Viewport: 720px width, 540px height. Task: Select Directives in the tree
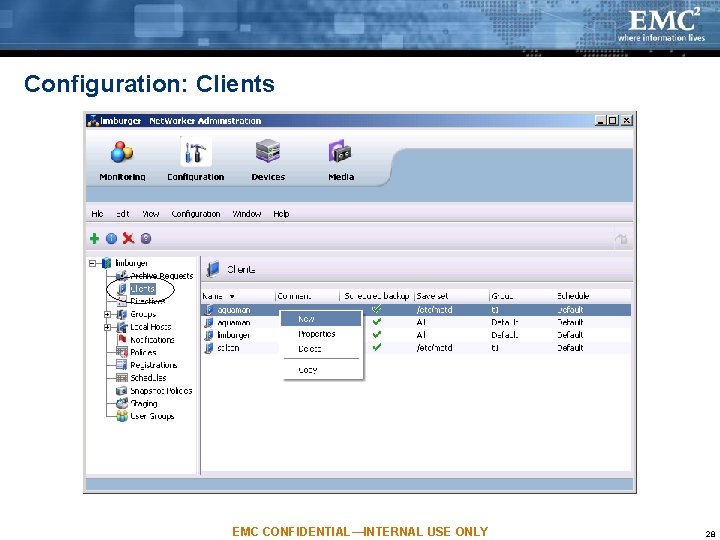147,301
